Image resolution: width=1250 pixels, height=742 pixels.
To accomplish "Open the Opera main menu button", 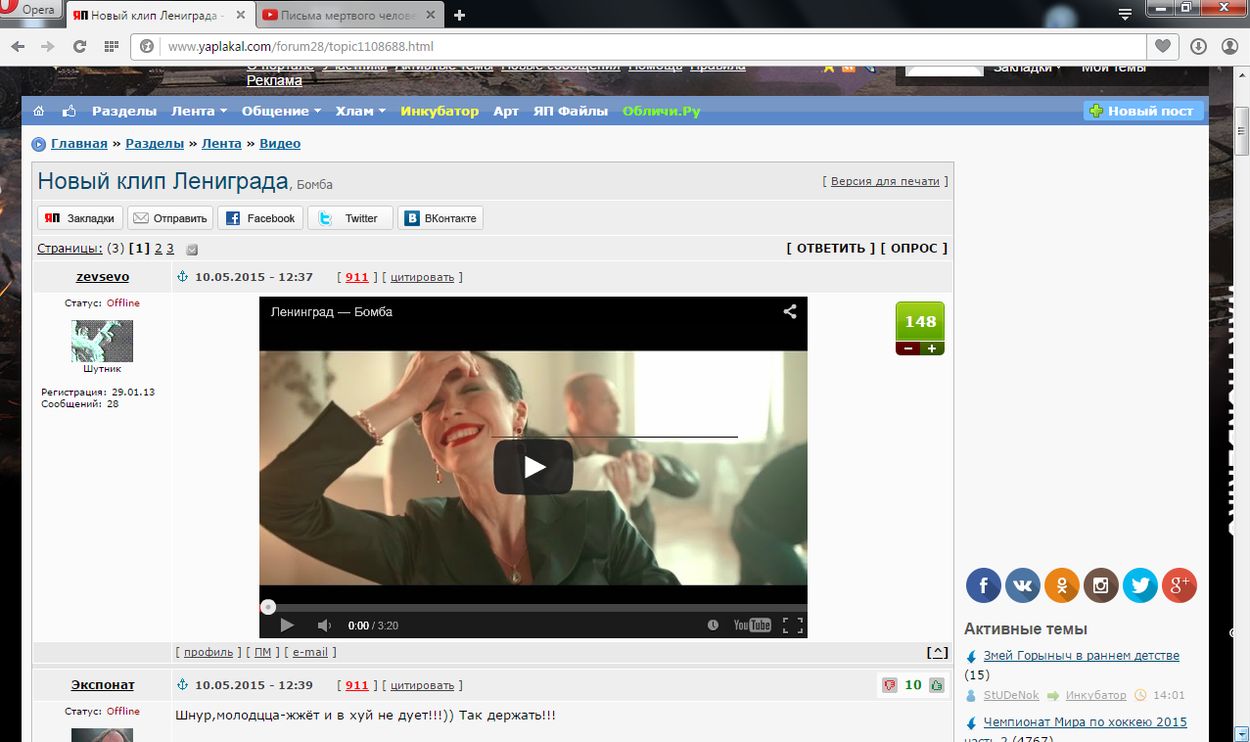I will pyautogui.click(x=31, y=9).
